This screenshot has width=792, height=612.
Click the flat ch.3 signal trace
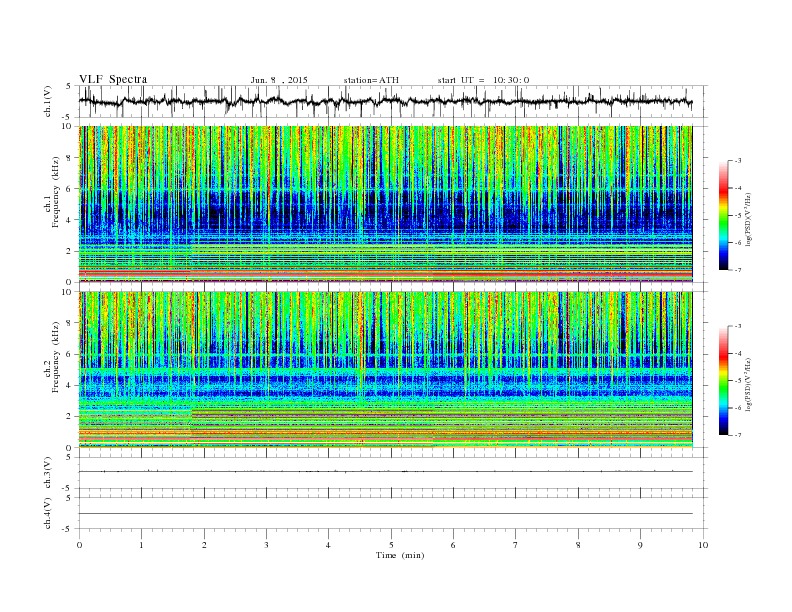pos(385,472)
